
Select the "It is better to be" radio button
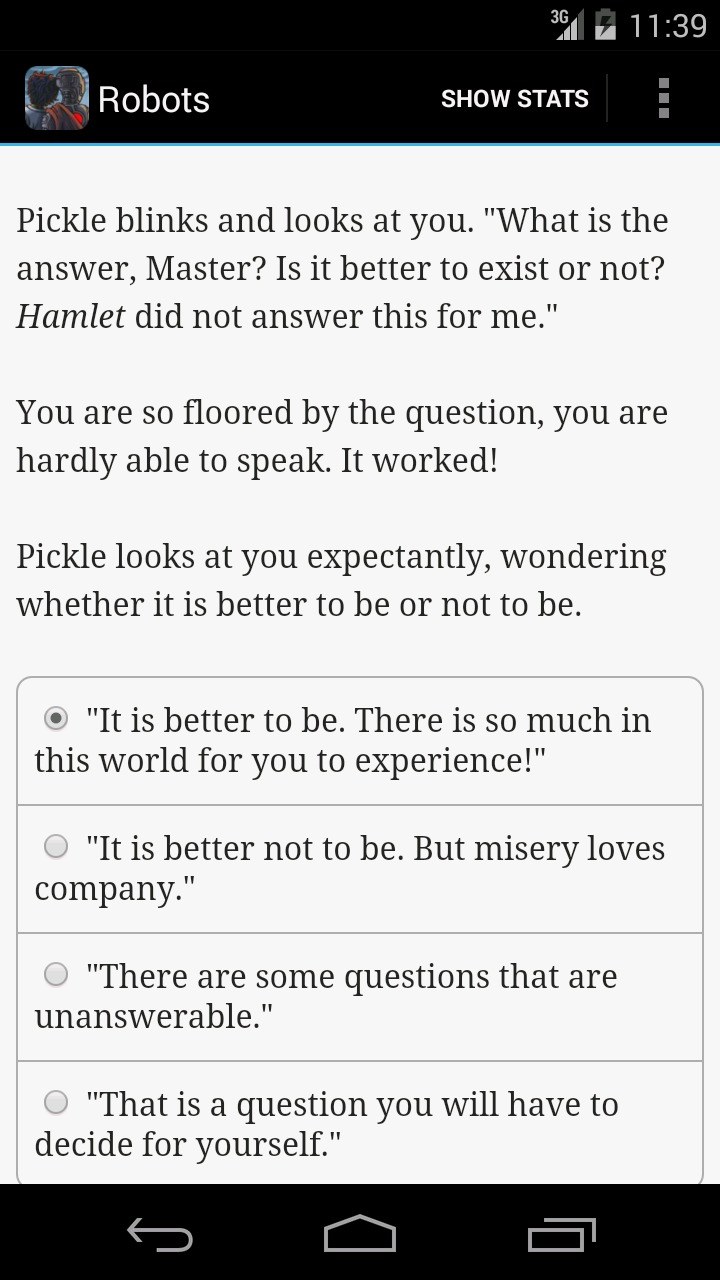[x=57, y=718]
